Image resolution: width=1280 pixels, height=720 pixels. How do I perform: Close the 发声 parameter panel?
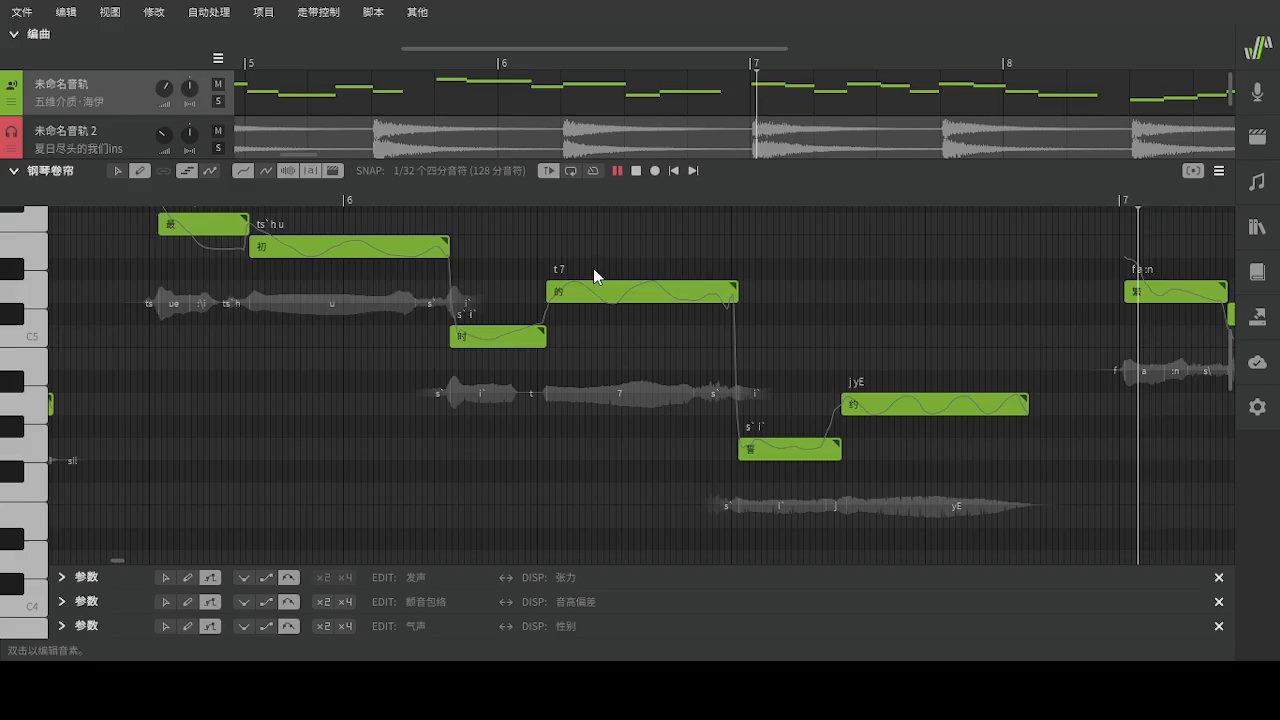1219,578
